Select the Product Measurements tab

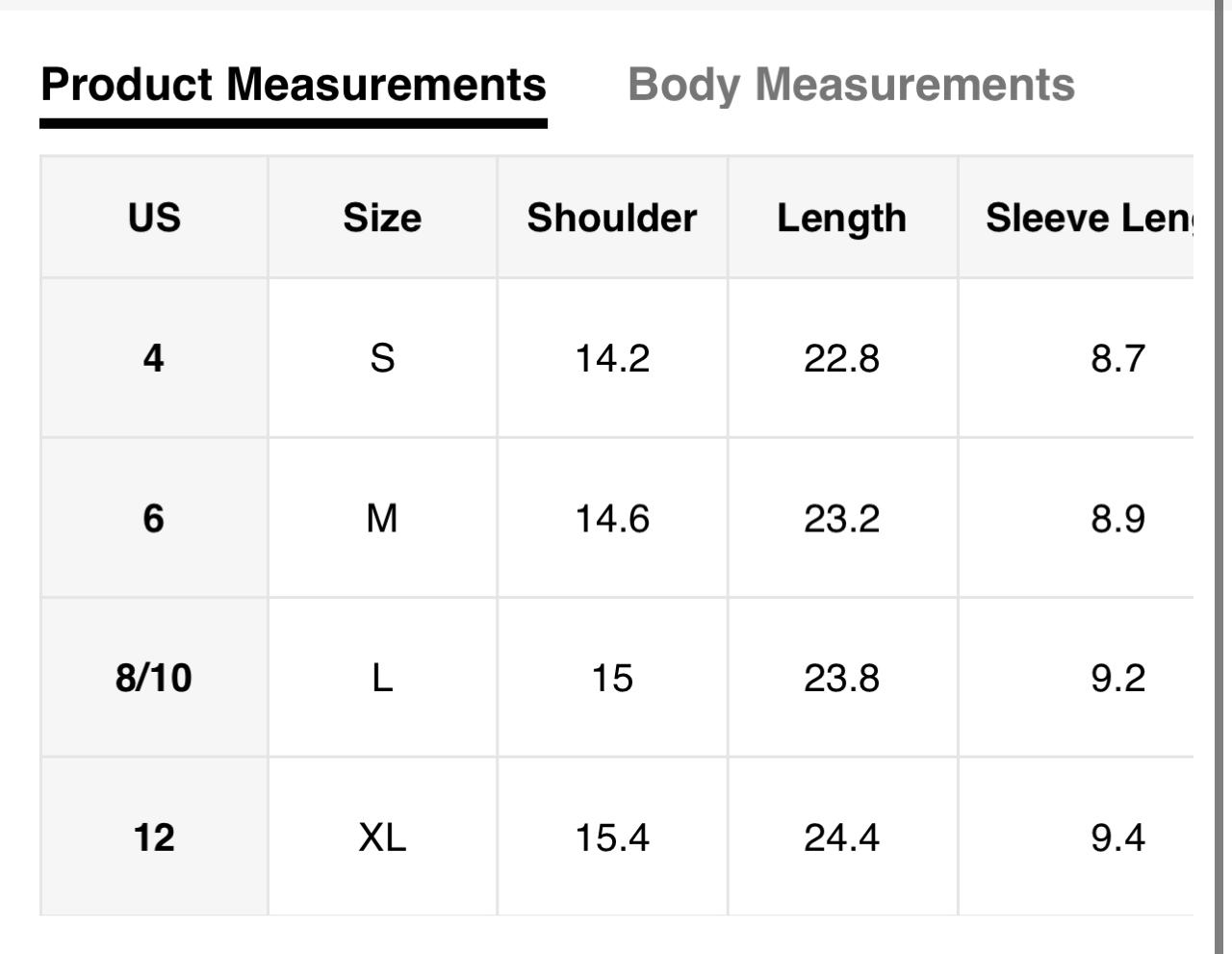point(294,85)
